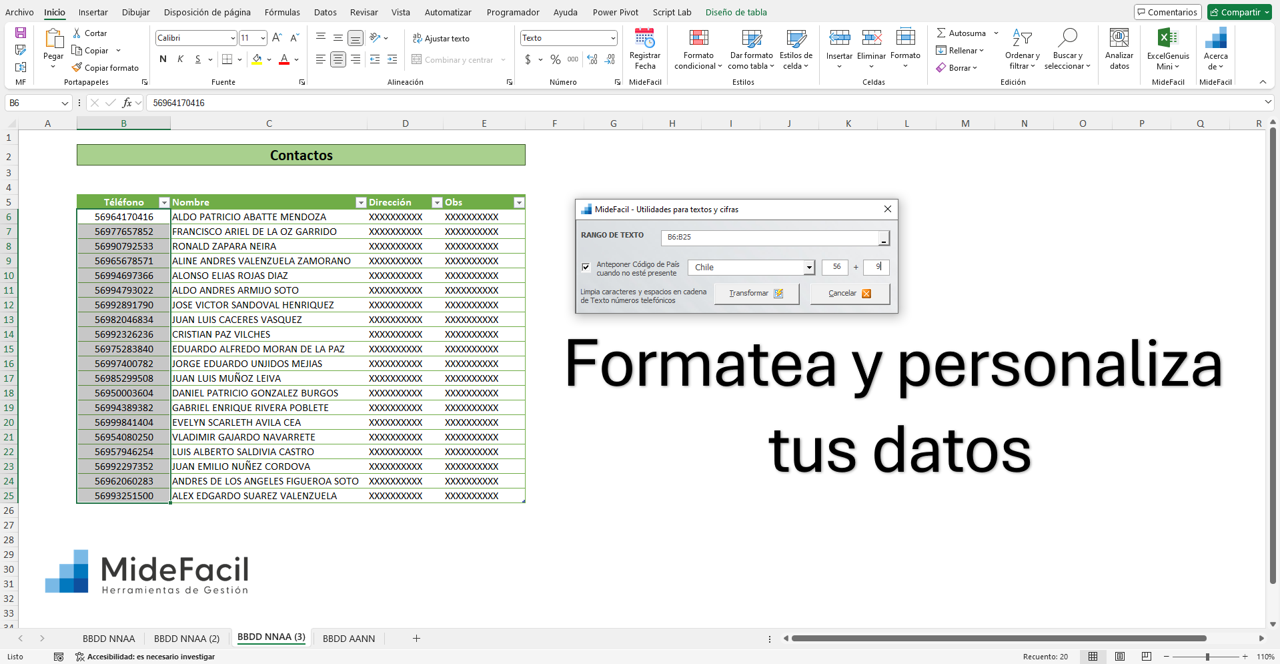The width and height of the screenshot is (1280, 664).
Task: Apply red font color swatch
Action: point(284,60)
